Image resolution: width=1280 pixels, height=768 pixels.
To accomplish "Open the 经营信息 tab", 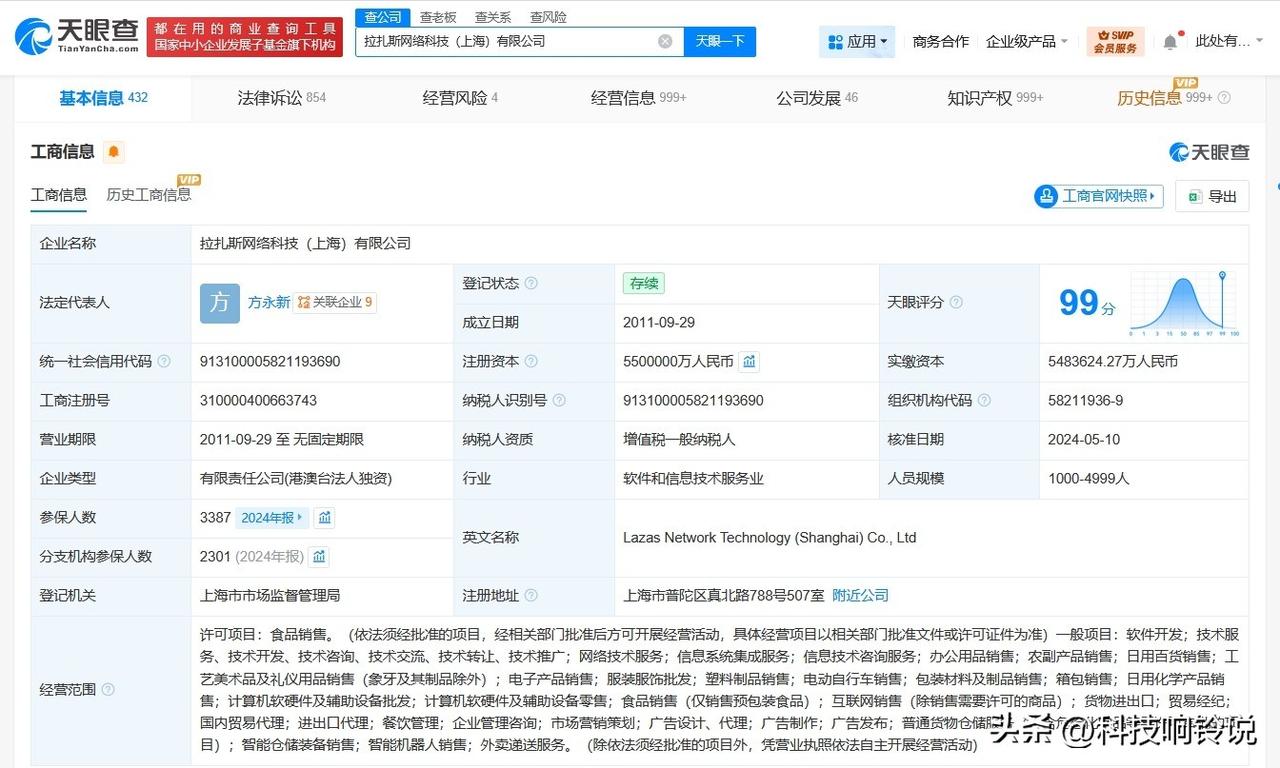I will pos(638,98).
